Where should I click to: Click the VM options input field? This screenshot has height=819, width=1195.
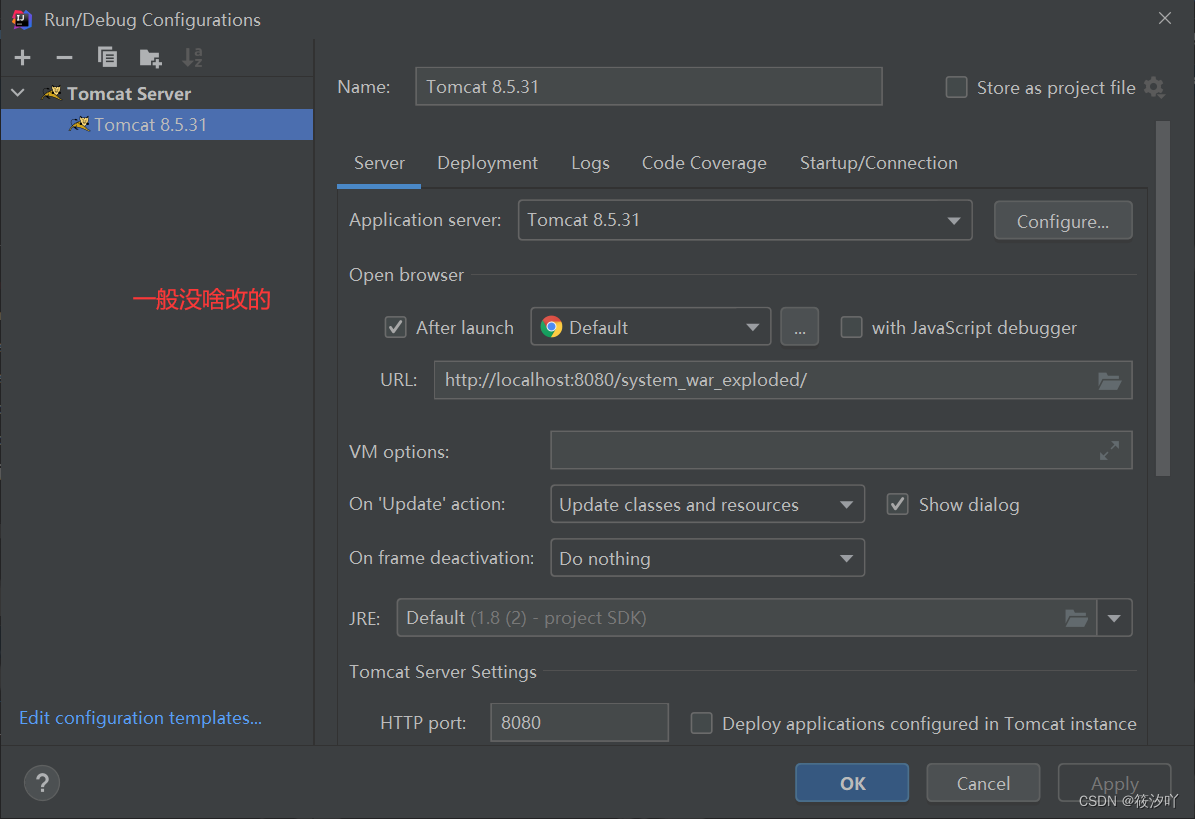tap(841, 450)
